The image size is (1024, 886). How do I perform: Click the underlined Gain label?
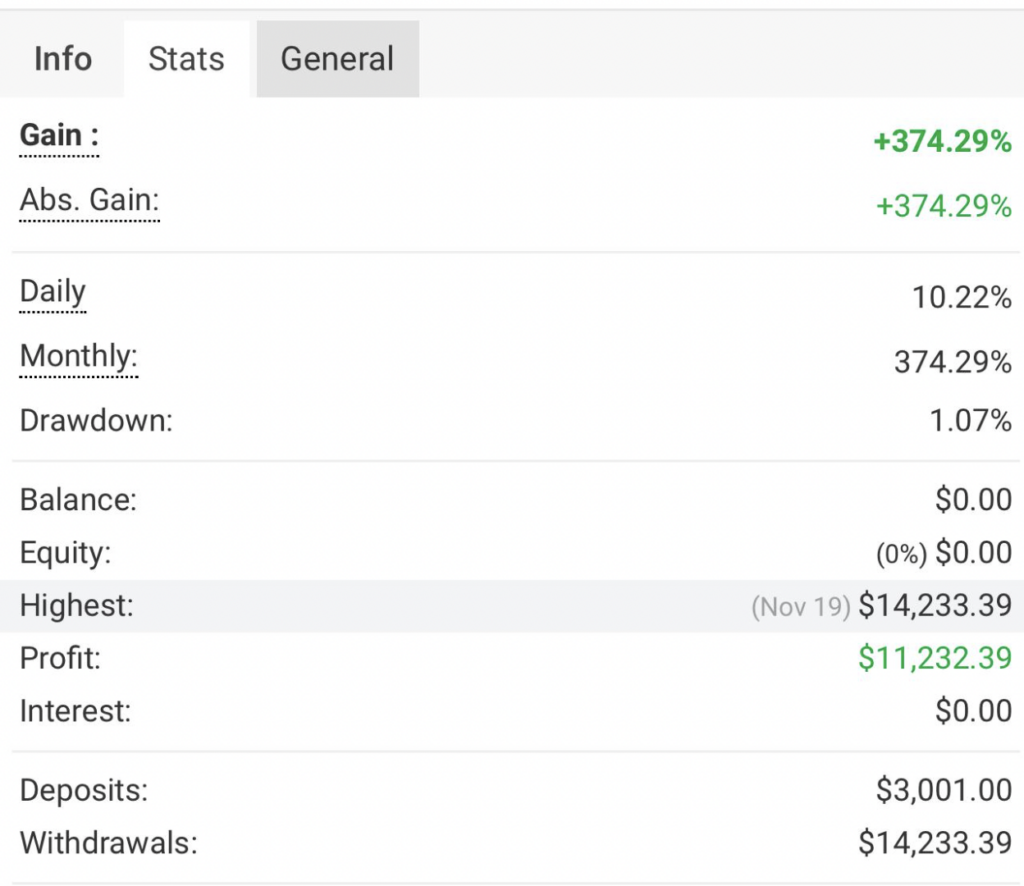coord(59,136)
